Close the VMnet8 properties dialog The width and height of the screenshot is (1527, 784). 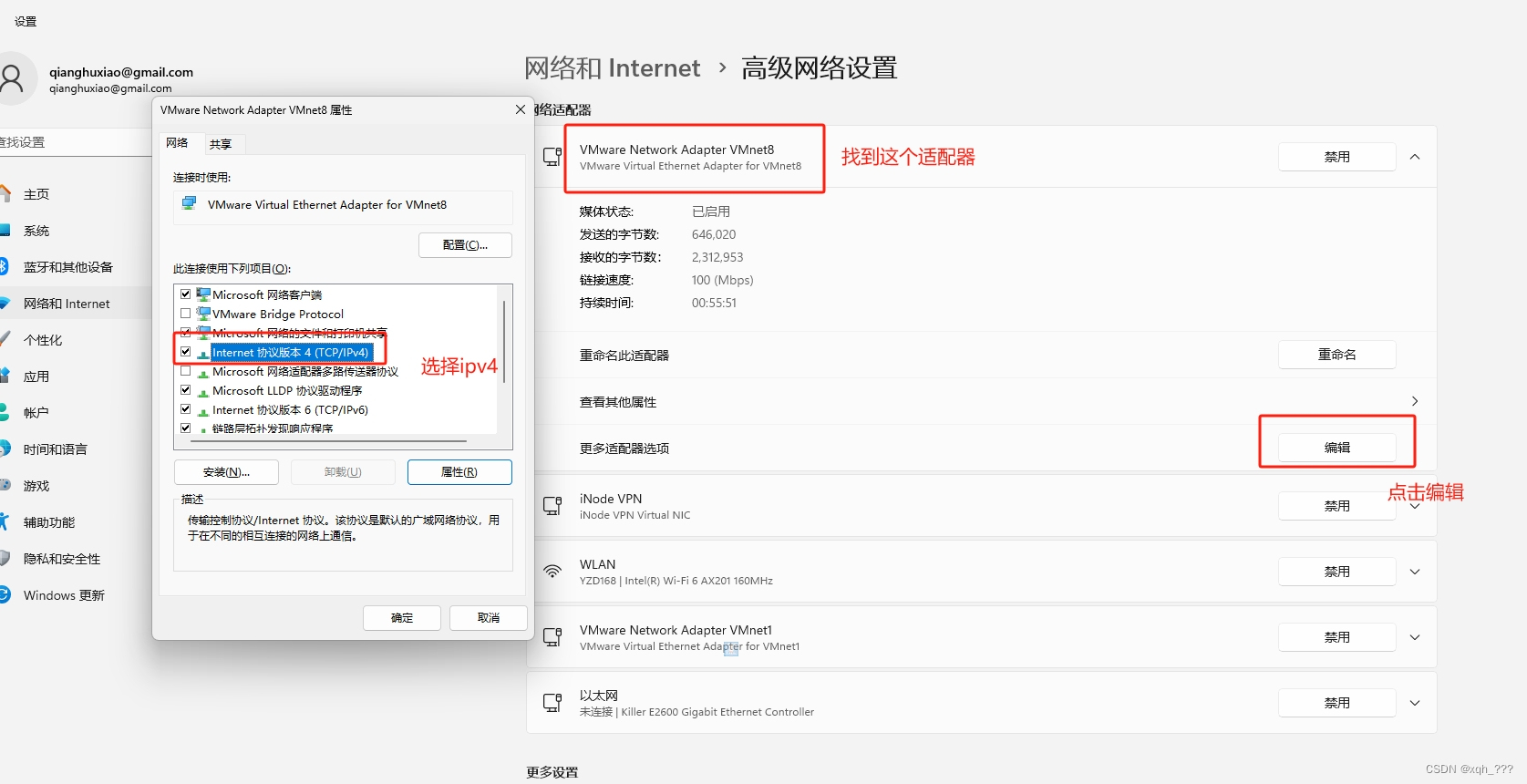point(521,109)
